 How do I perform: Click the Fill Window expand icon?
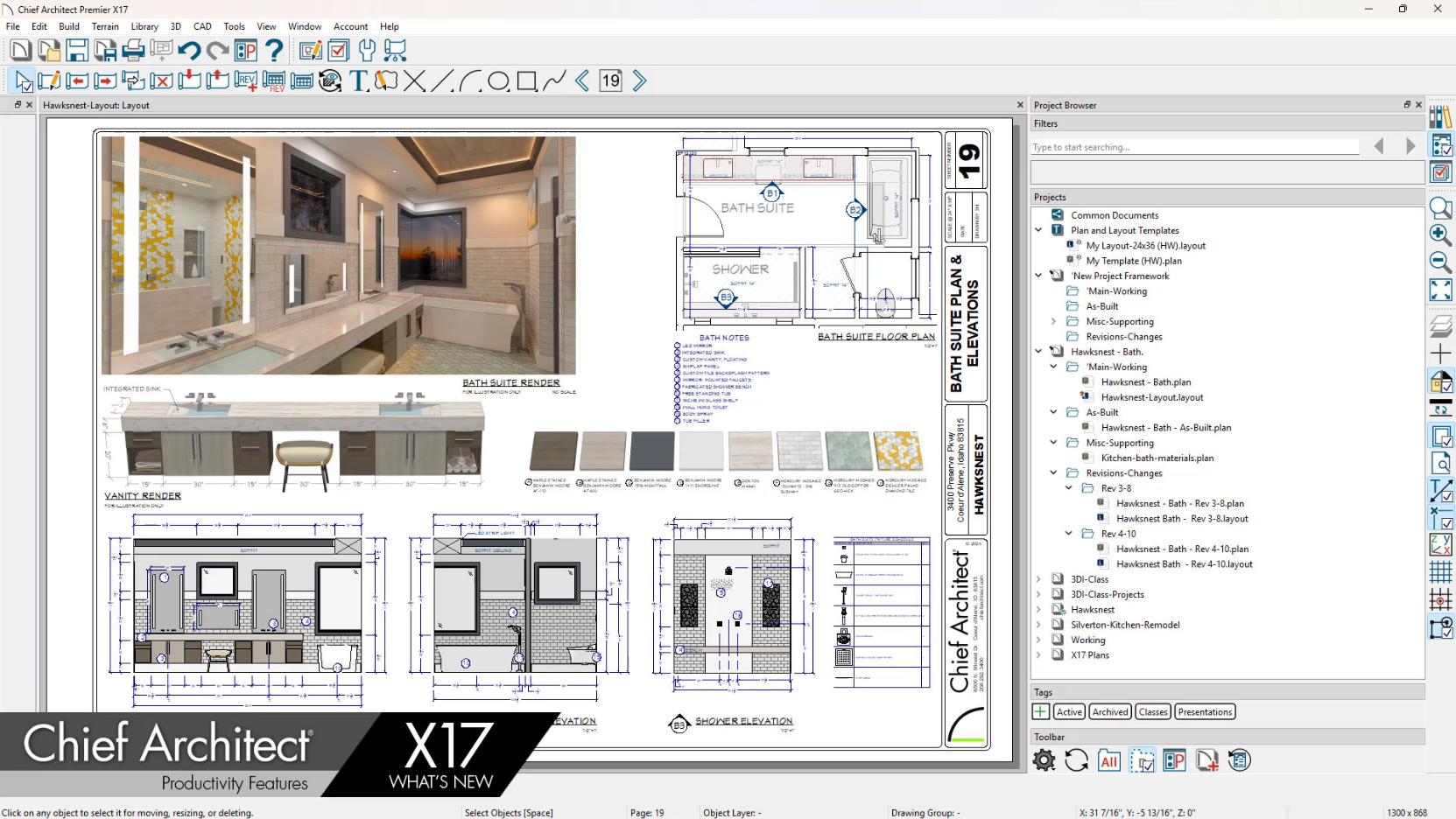[x=1440, y=290]
